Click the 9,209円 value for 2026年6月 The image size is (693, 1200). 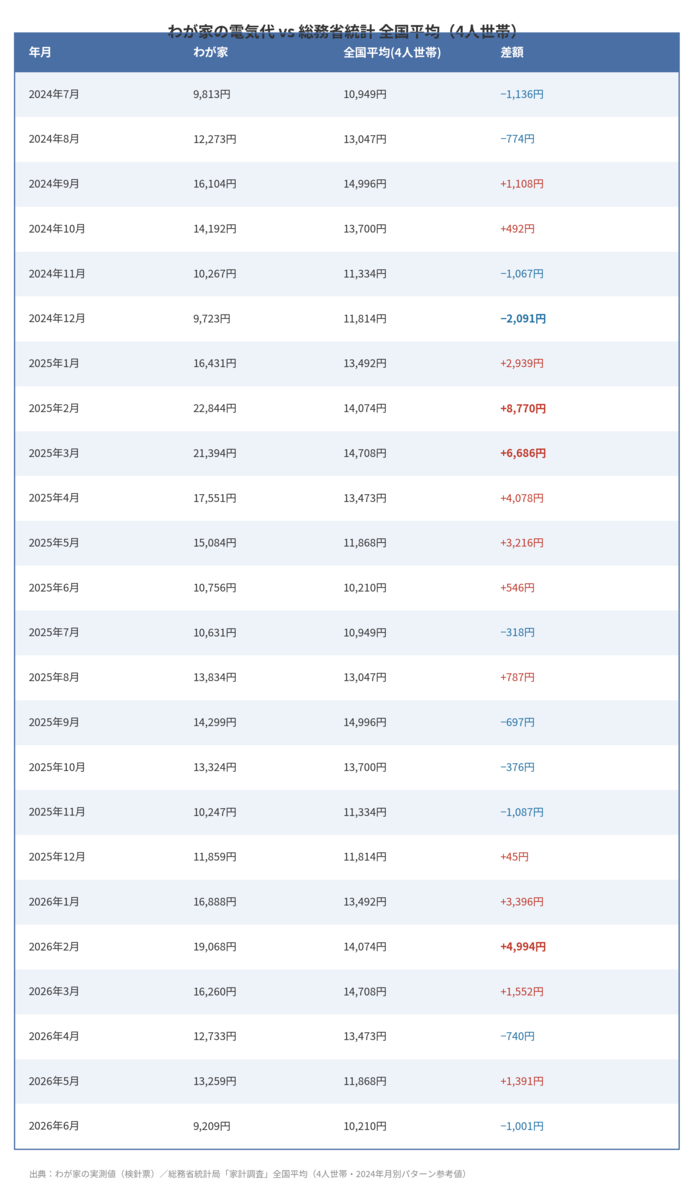point(212,1126)
